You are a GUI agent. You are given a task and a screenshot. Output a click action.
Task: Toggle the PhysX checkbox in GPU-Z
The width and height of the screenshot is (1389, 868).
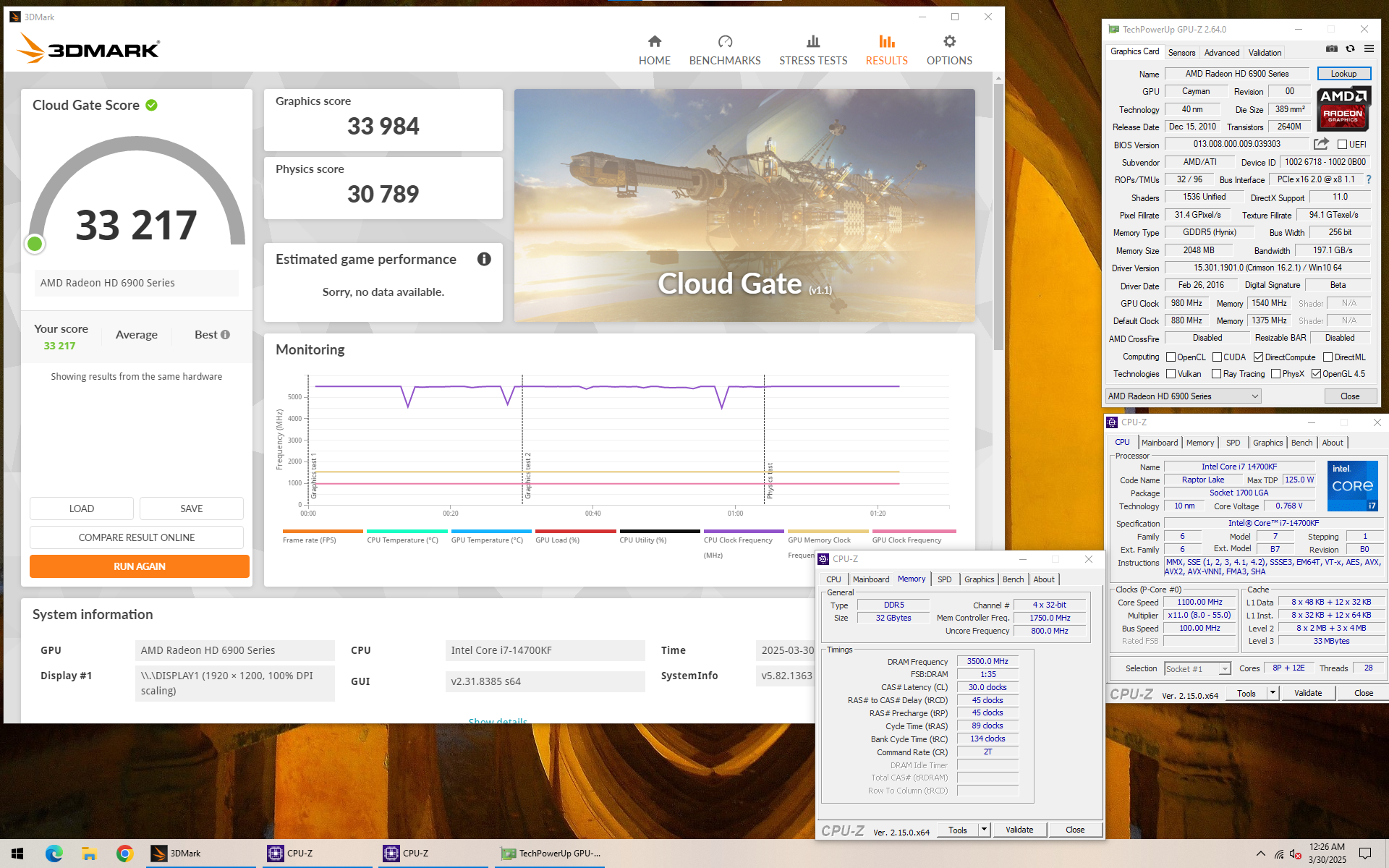point(1275,374)
